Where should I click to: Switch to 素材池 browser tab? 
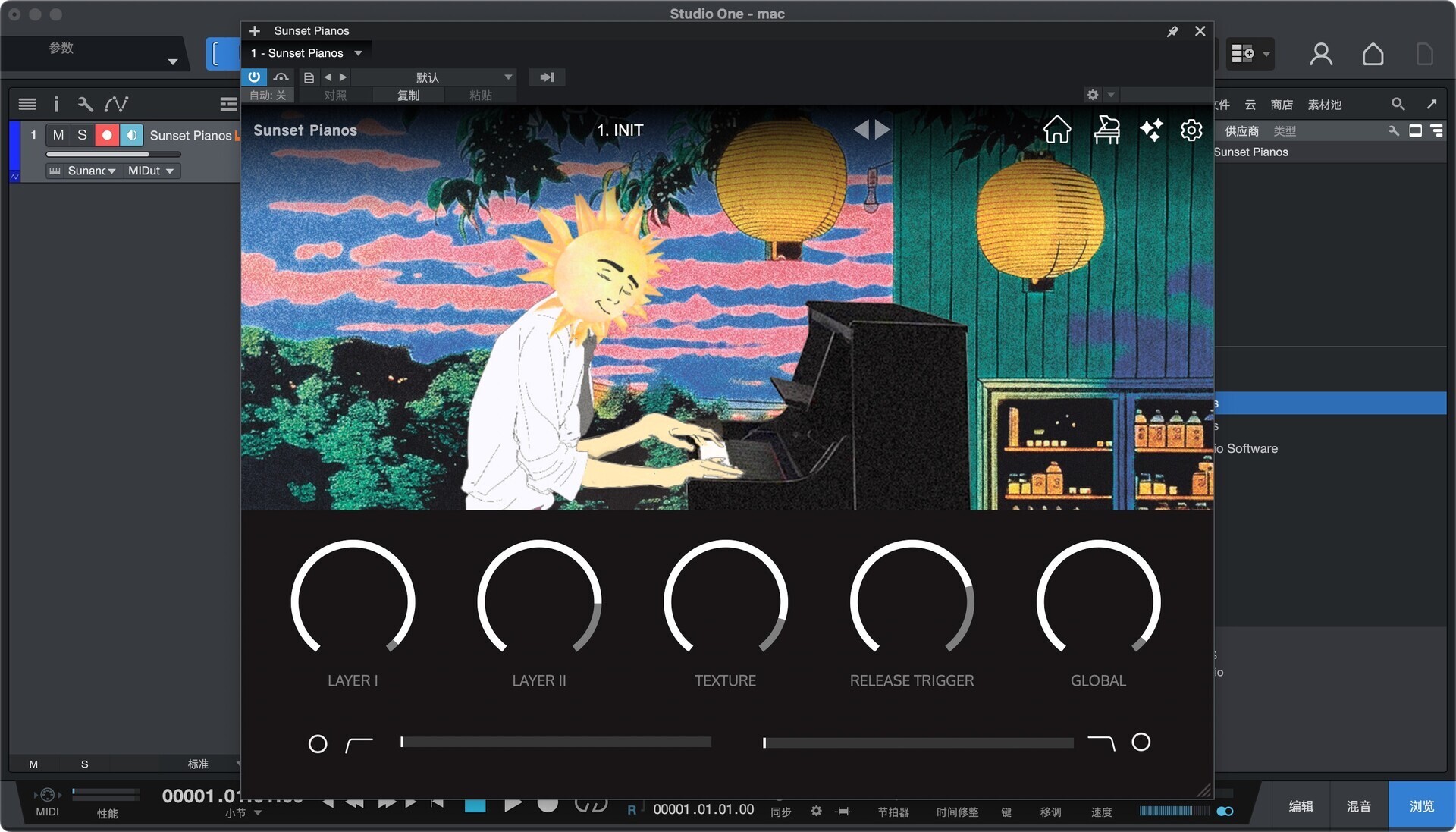pyautogui.click(x=1325, y=105)
